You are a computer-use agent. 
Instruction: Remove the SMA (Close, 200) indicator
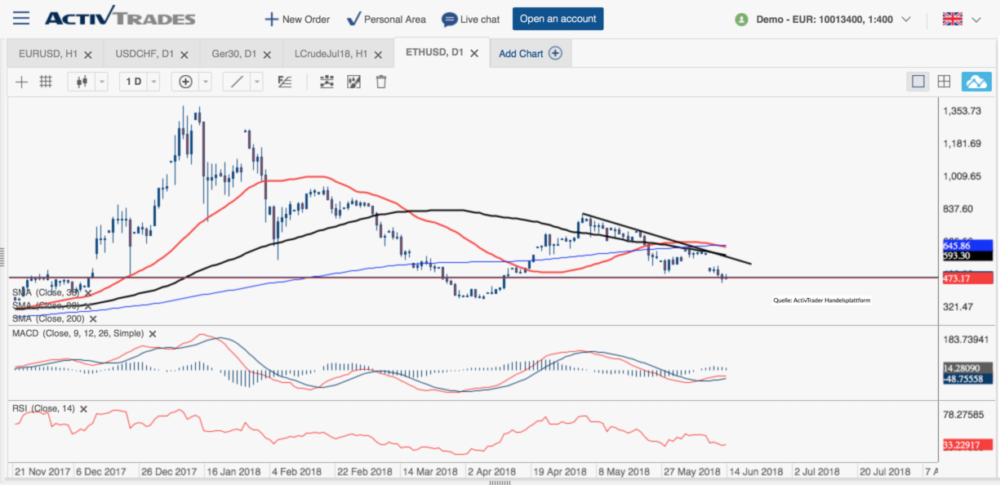pos(93,318)
